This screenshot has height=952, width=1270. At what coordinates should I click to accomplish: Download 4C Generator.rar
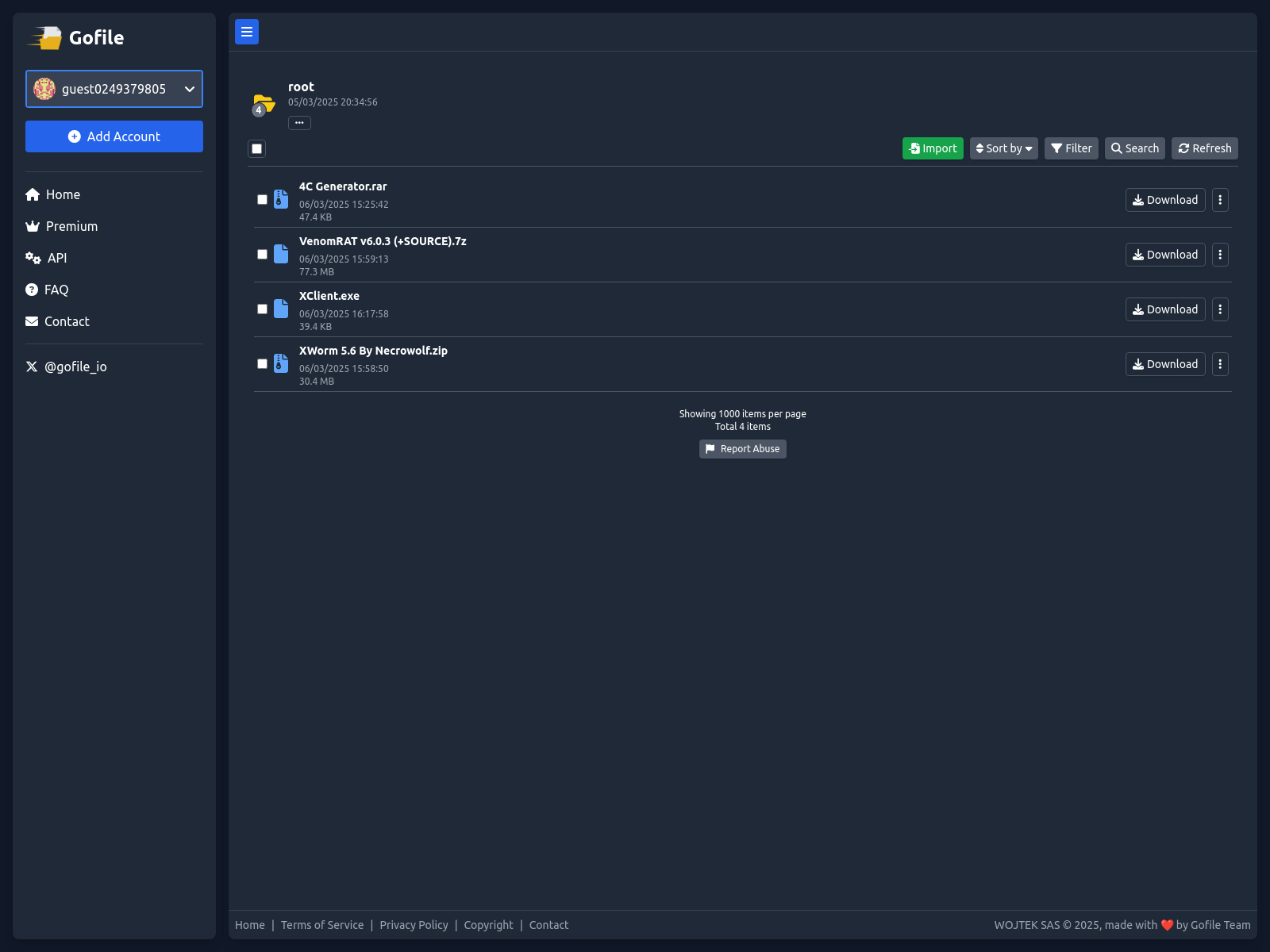pyautogui.click(x=1165, y=200)
